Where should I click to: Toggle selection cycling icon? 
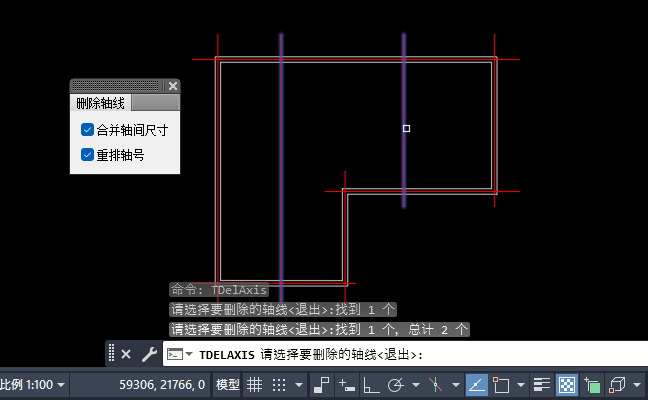coord(591,385)
